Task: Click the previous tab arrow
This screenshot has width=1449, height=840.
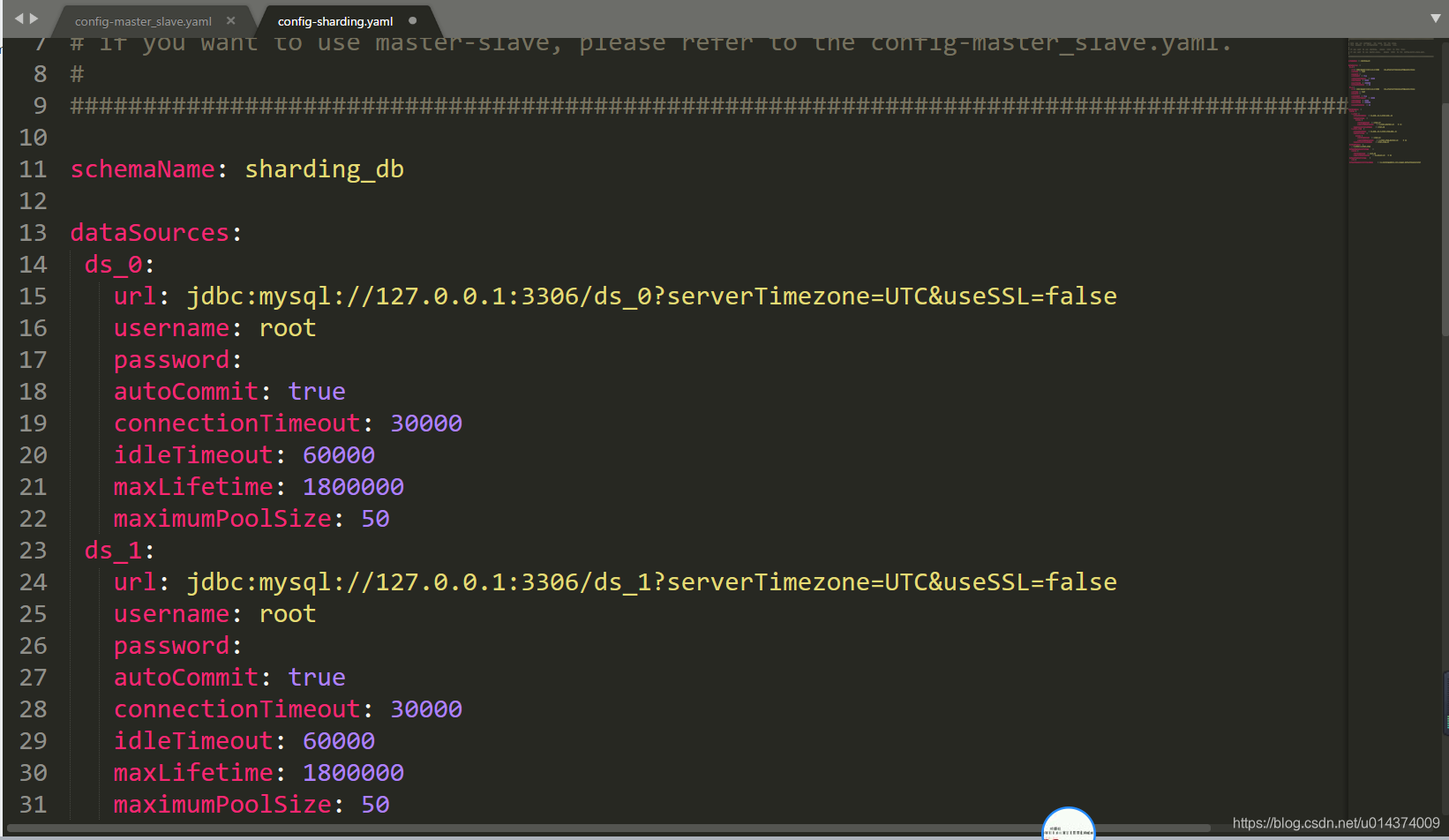Action: pyautogui.click(x=19, y=19)
